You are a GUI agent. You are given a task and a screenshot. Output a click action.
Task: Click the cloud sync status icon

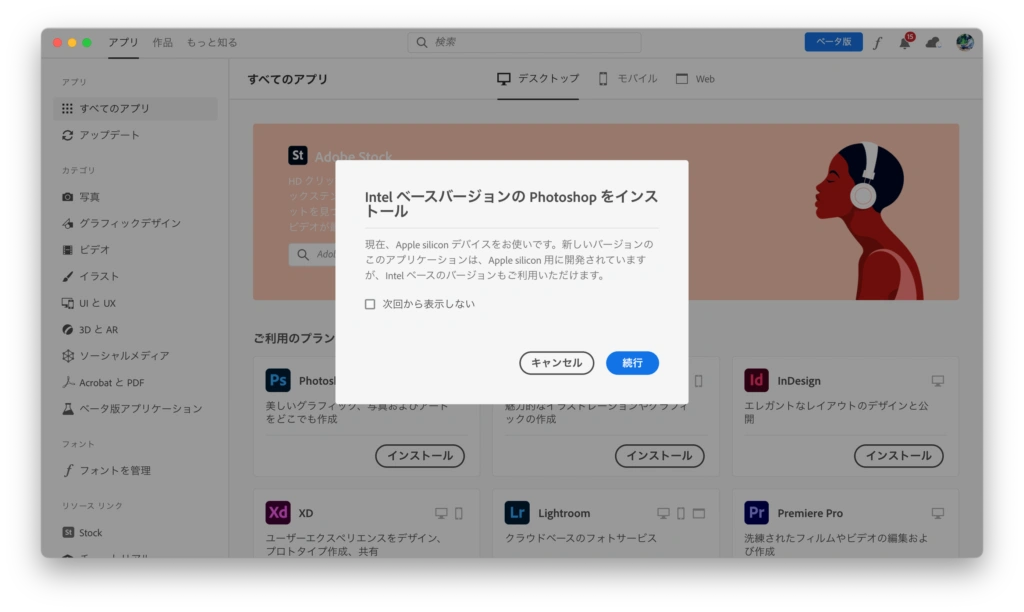pos(933,43)
